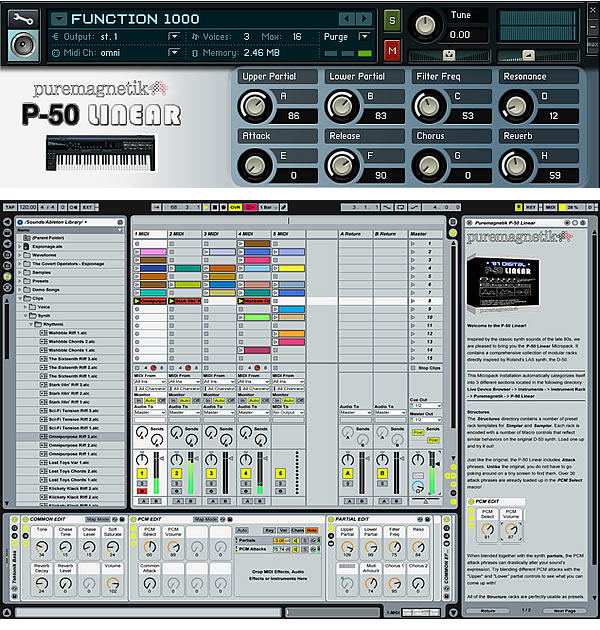This screenshot has height=630, width=600.
Task: Click the tempo field showing 120.00
Action: point(27,207)
